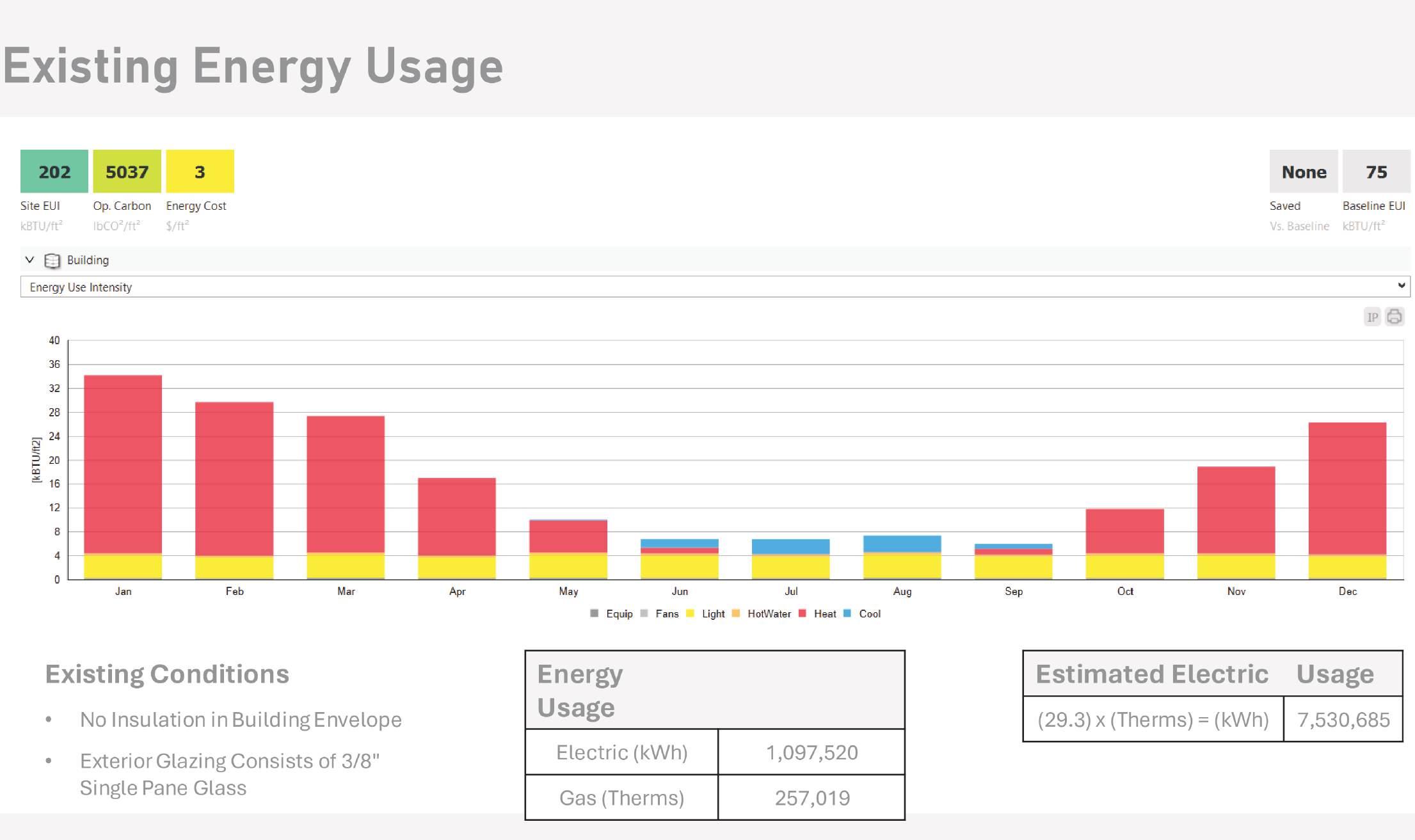Click the Baseline EUI 75 tile
1415x840 pixels.
(1376, 171)
